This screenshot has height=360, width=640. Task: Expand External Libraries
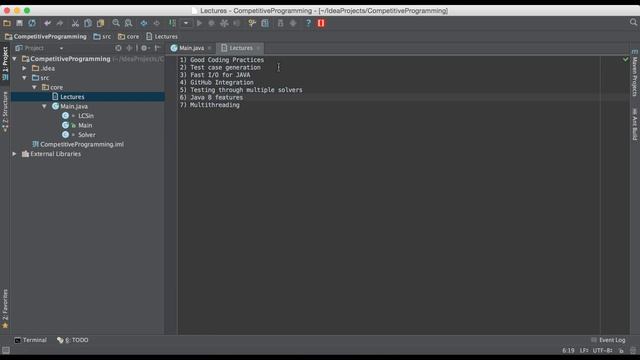tap(14, 154)
